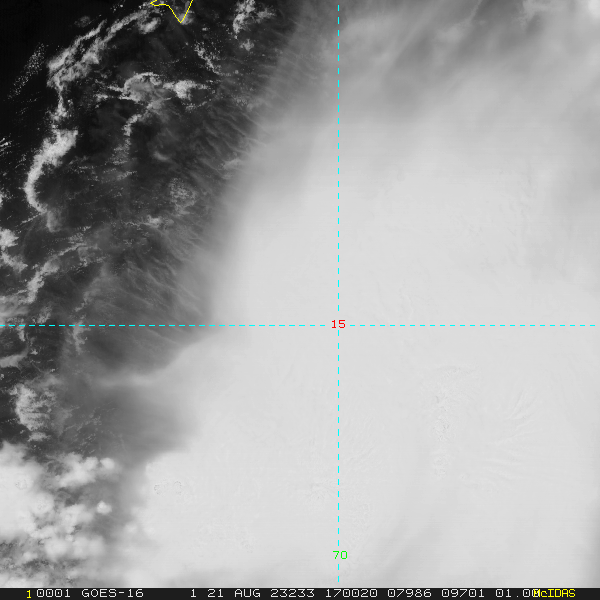Image resolution: width=600 pixels, height=600 pixels.
Task: Click the intersection of the cyan gridlines
Action: click(338, 326)
